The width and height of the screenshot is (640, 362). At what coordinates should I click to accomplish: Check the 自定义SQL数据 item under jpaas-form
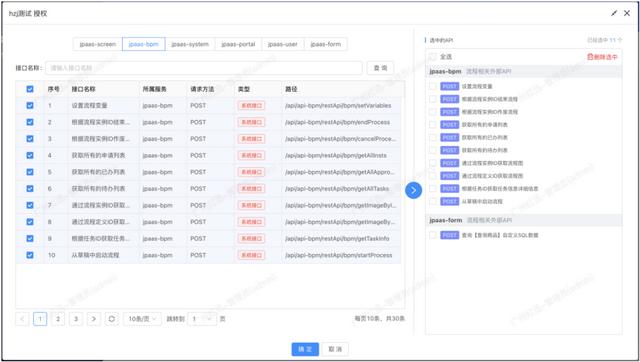tap(433, 235)
